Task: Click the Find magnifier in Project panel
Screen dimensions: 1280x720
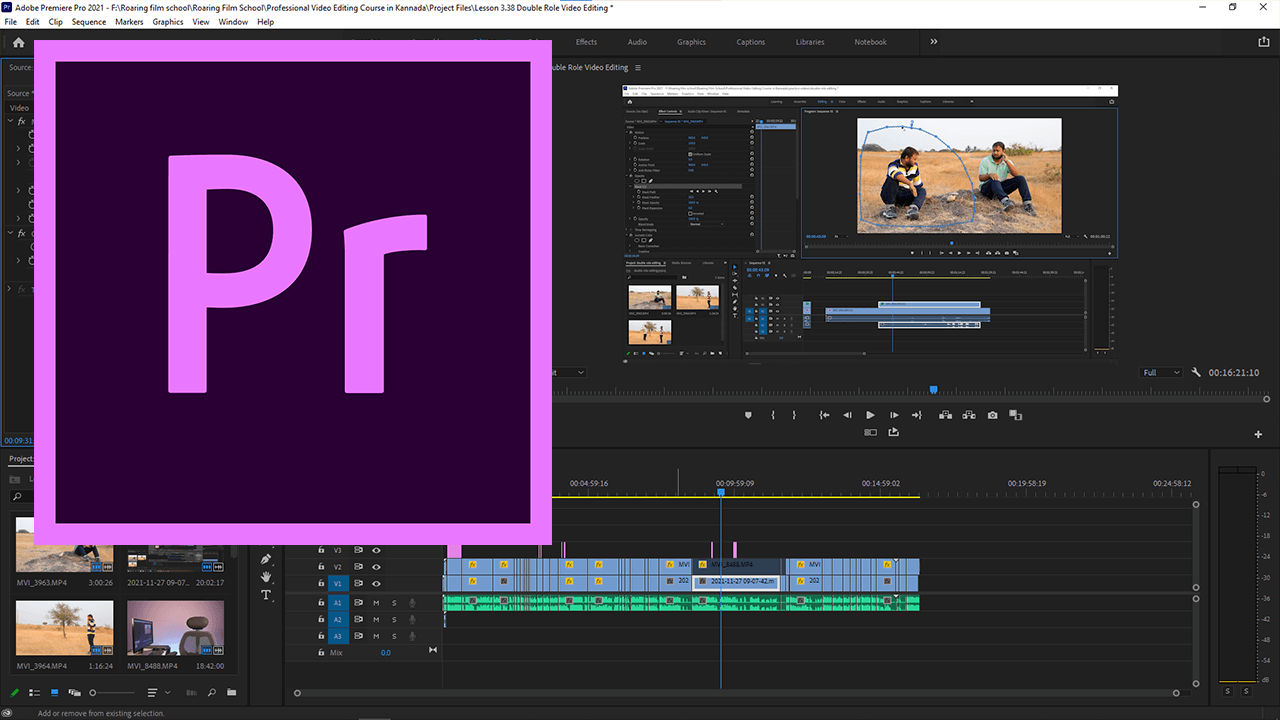Action: tap(211, 692)
